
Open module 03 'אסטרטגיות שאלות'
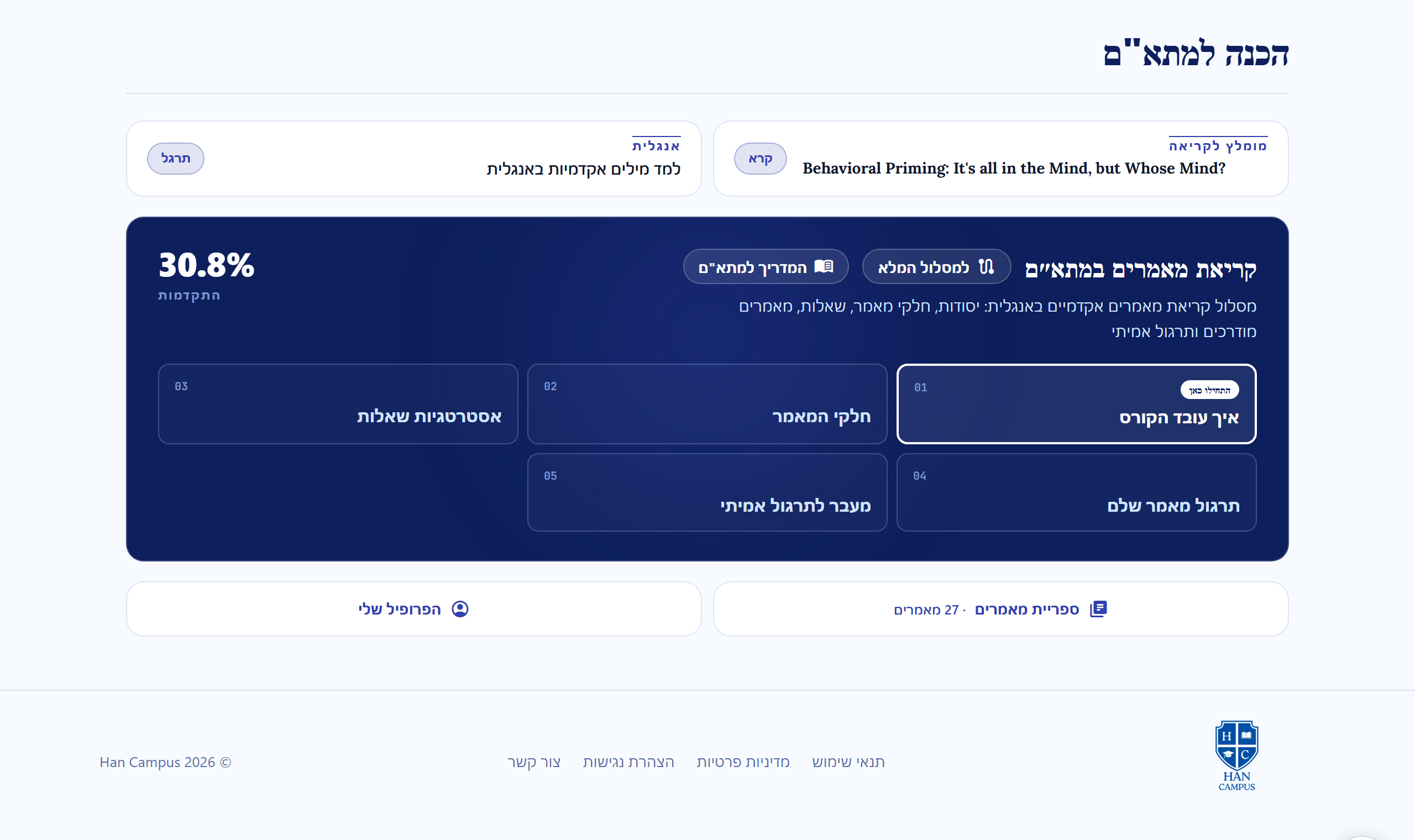click(x=338, y=403)
